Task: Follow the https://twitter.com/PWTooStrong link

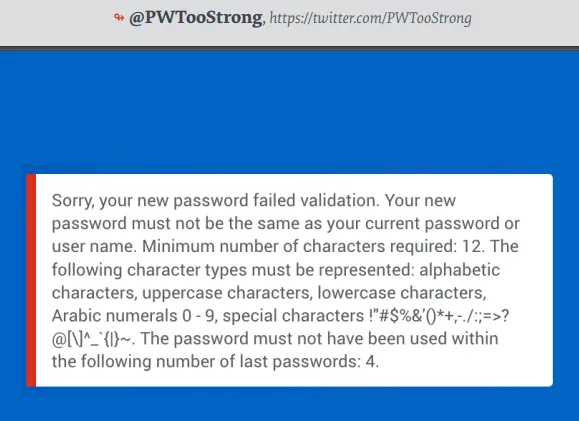Action: click(370, 18)
